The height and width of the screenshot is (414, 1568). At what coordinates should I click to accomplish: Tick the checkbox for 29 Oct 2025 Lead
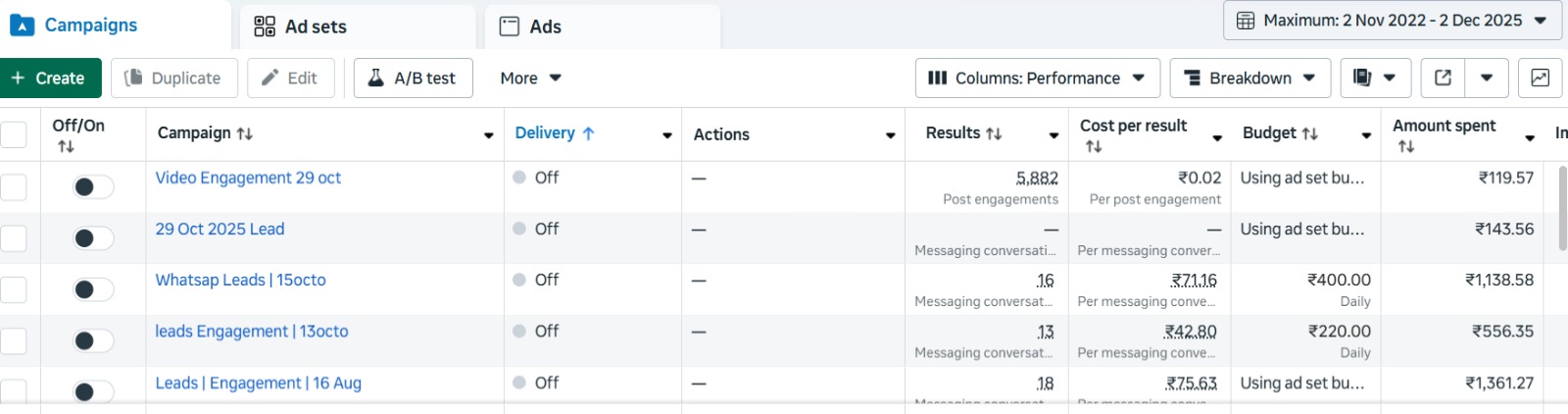click(x=14, y=237)
